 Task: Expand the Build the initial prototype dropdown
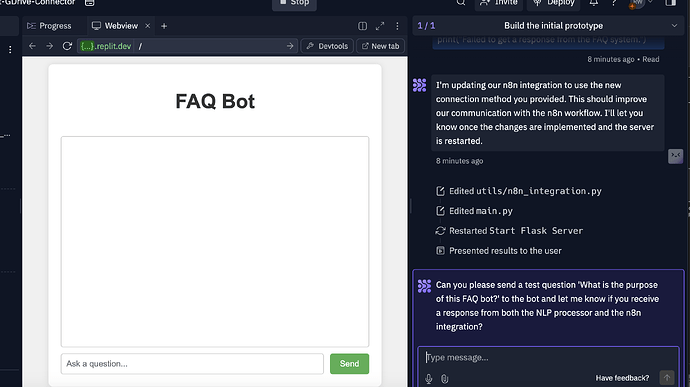tap(674, 26)
